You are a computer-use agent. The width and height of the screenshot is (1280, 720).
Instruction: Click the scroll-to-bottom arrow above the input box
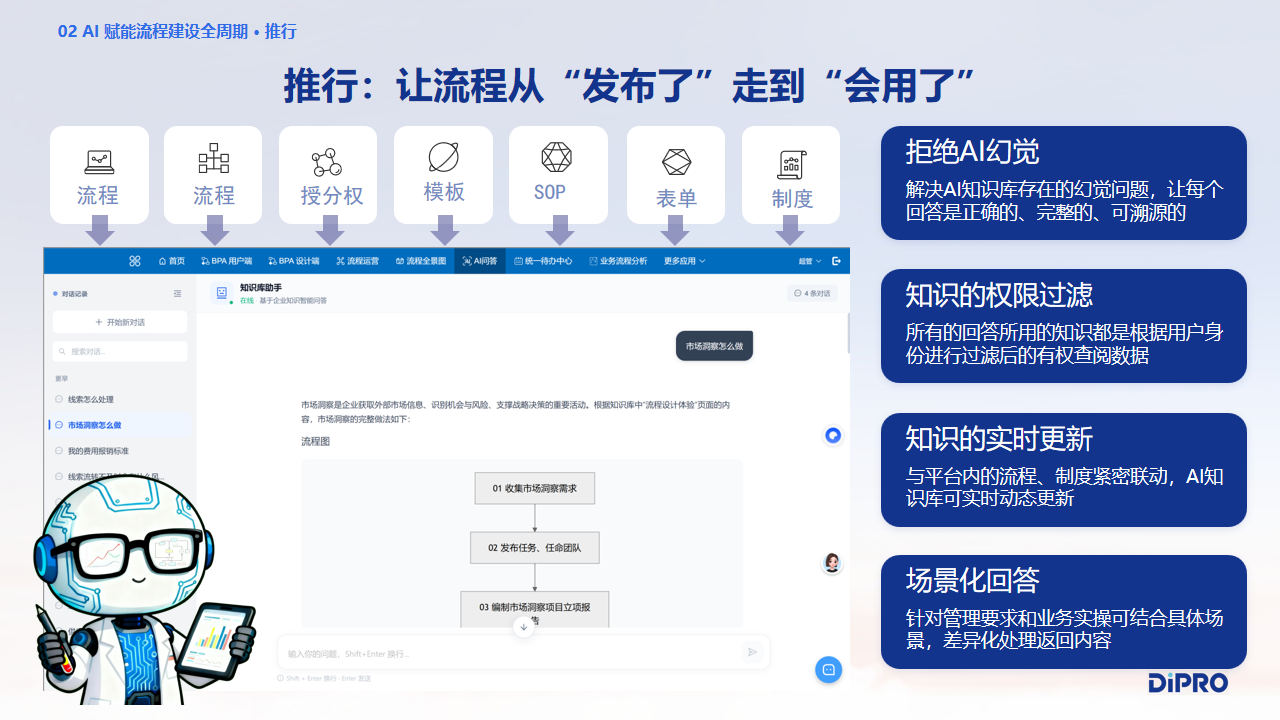coord(523,626)
